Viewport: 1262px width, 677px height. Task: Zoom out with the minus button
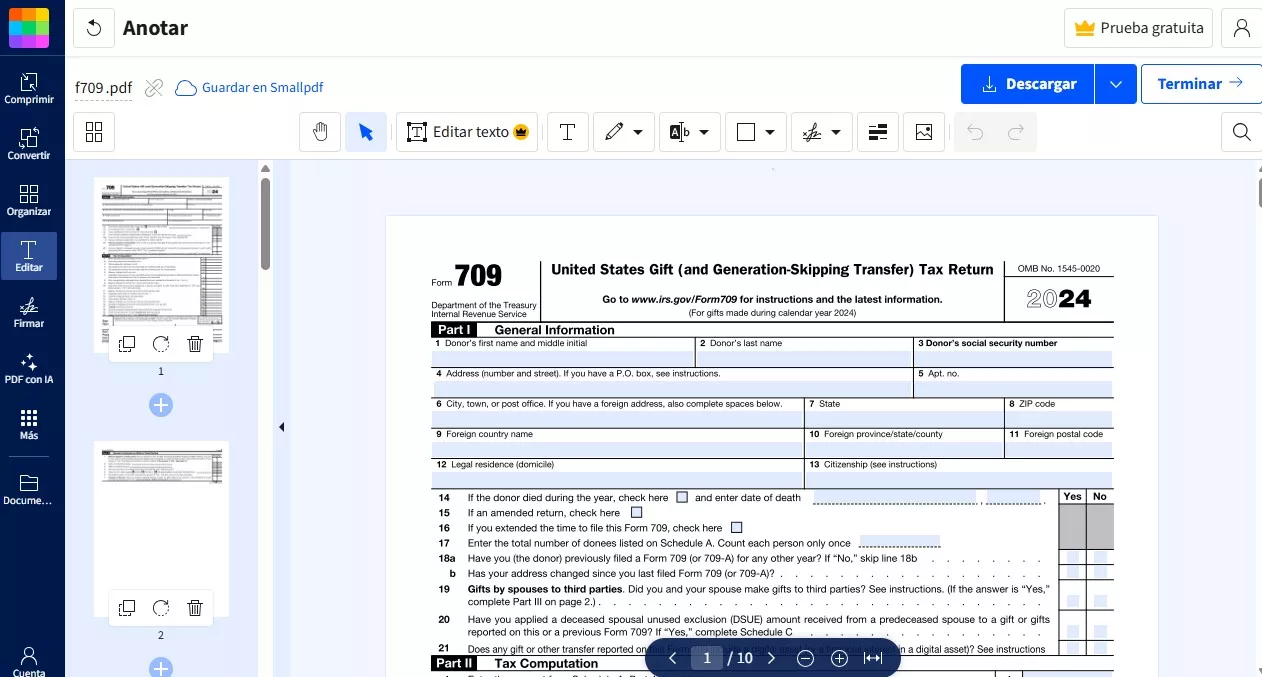click(x=805, y=658)
